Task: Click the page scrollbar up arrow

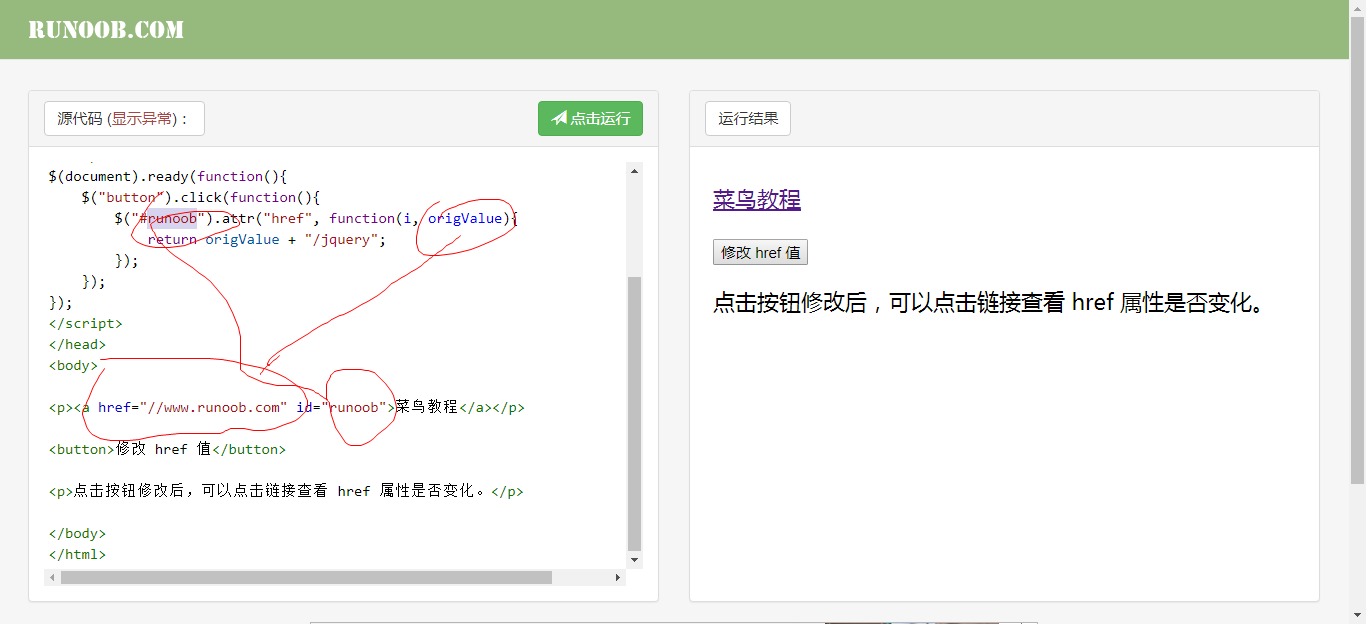Action: click(1357, 7)
